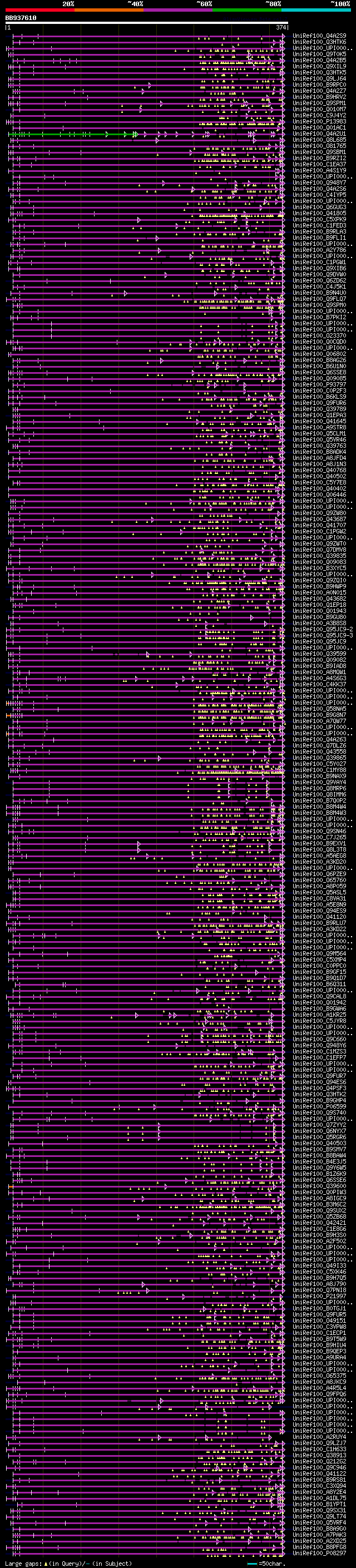Open hit UniRef100_Q41122
Viewport: 356px width, 1568px height.
pyautogui.click(x=319, y=1473)
